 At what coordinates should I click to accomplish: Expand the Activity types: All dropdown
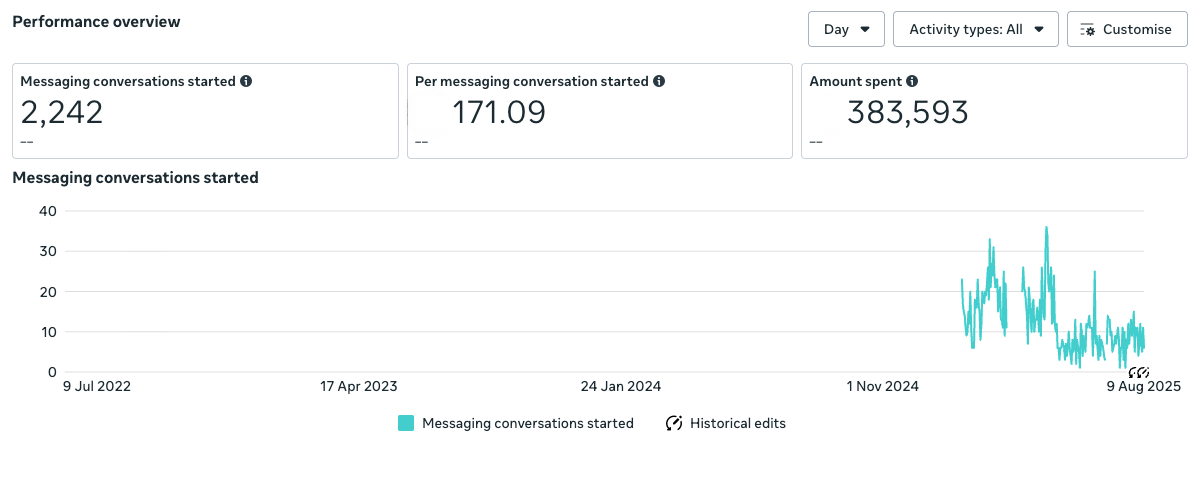pos(975,29)
